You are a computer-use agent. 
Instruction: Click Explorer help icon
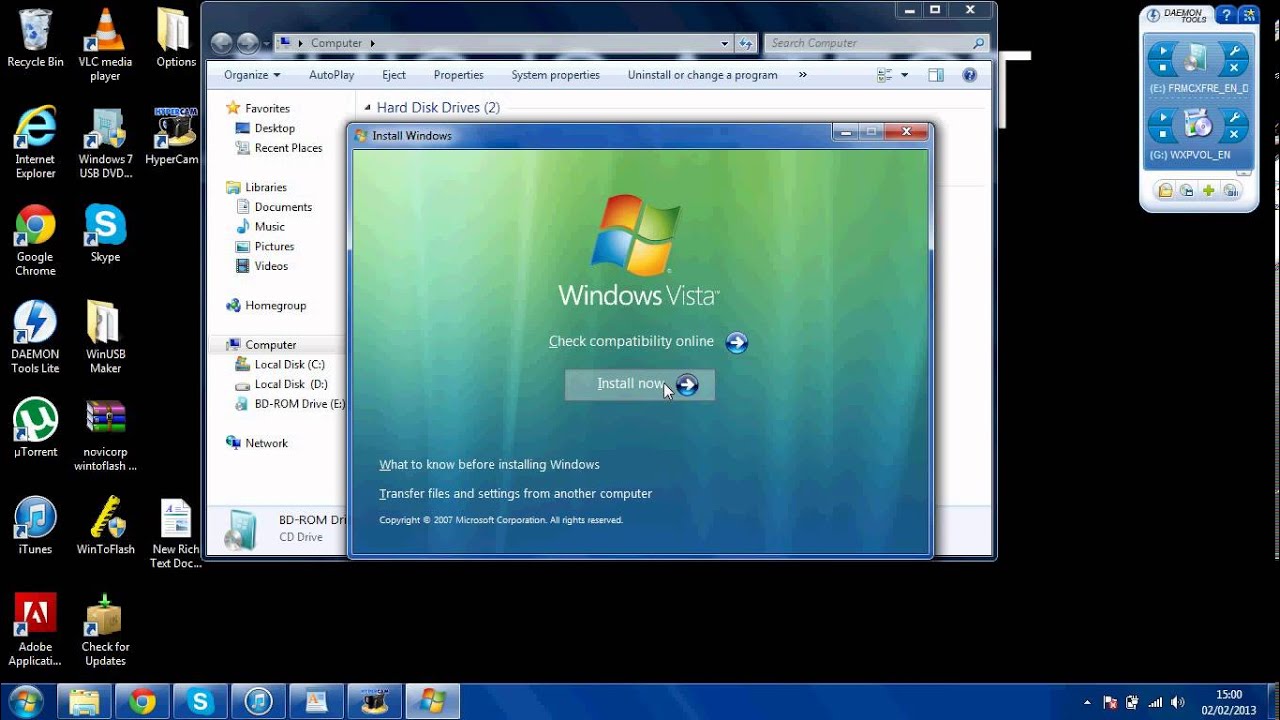point(969,75)
